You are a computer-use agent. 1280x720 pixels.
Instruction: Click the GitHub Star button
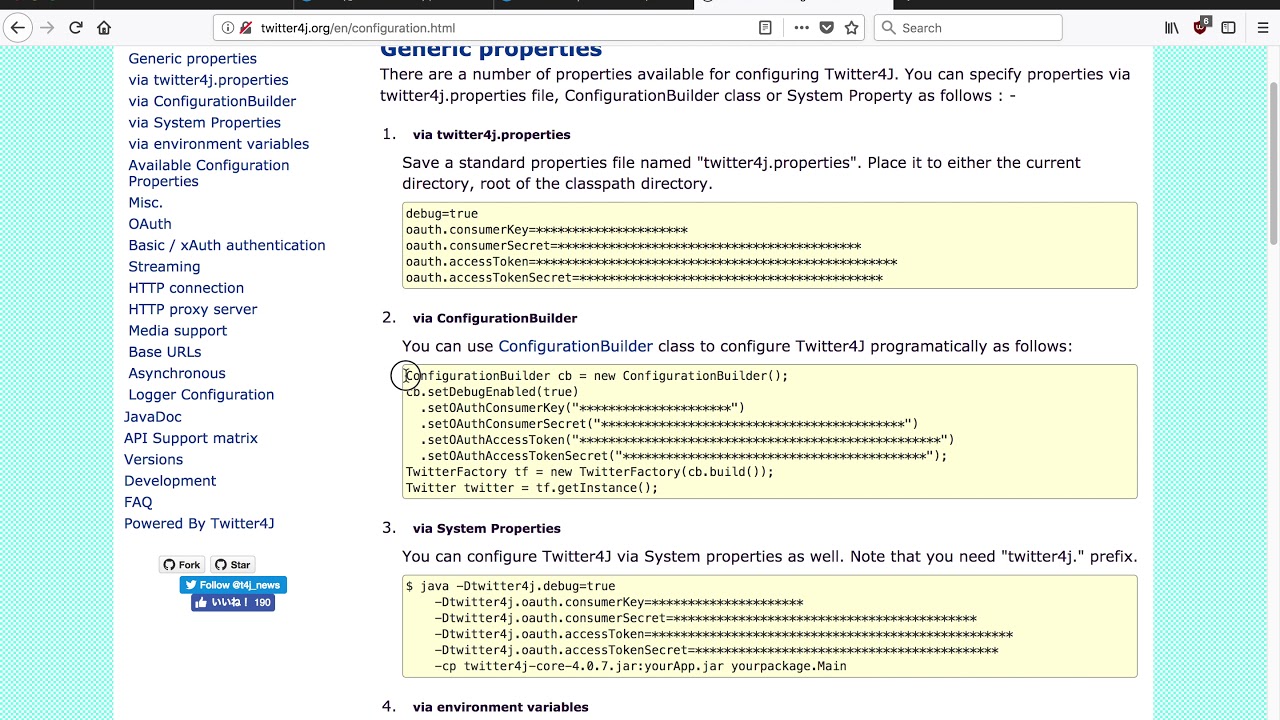pyautogui.click(x=233, y=565)
